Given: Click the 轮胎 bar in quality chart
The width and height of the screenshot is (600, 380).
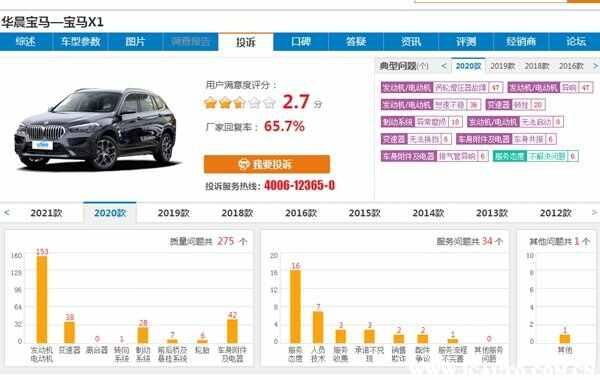Looking at the screenshot, I should (x=202, y=341).
